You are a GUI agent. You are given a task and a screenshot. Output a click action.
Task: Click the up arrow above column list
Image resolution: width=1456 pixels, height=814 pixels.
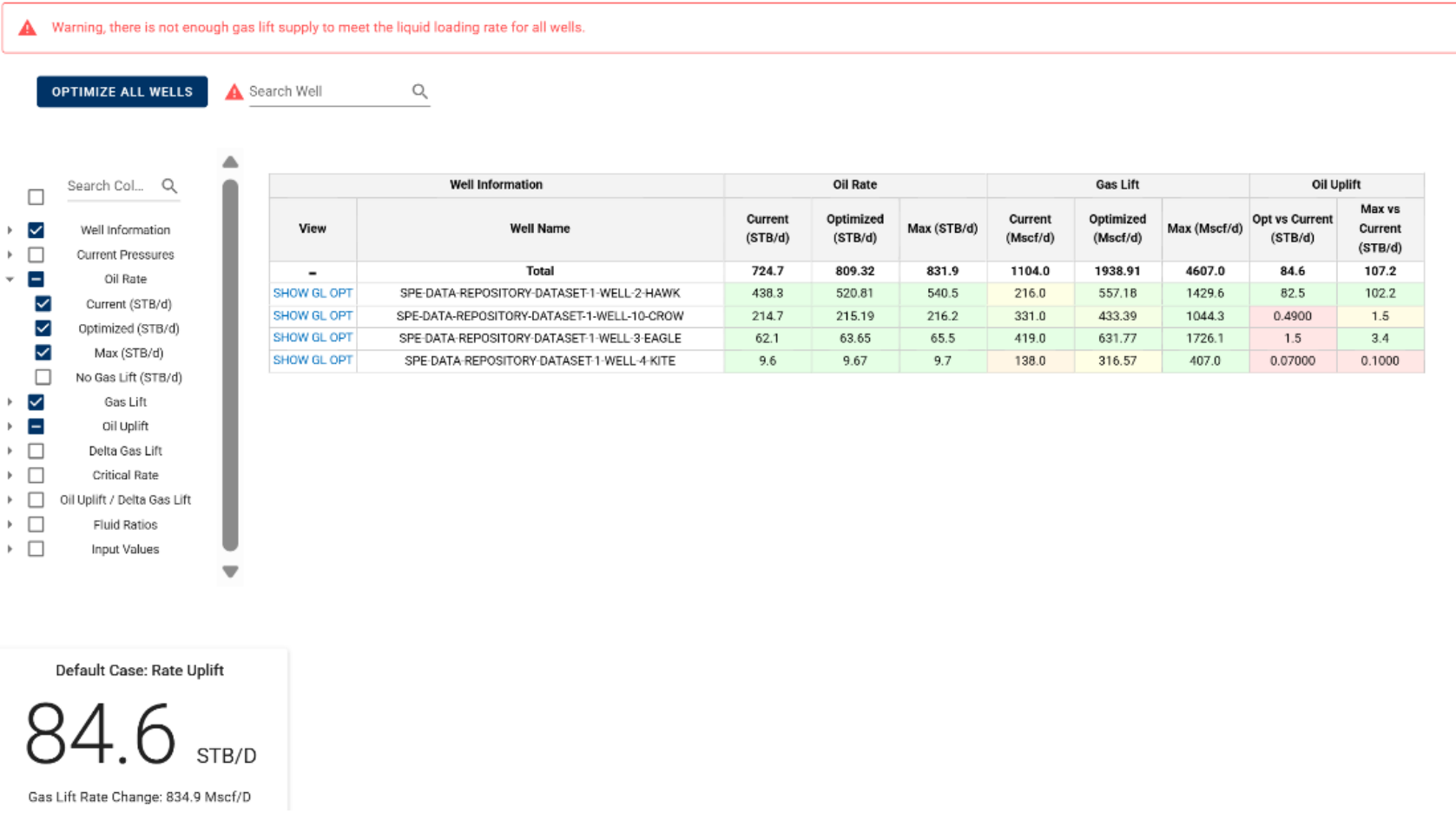coord(230,162)
